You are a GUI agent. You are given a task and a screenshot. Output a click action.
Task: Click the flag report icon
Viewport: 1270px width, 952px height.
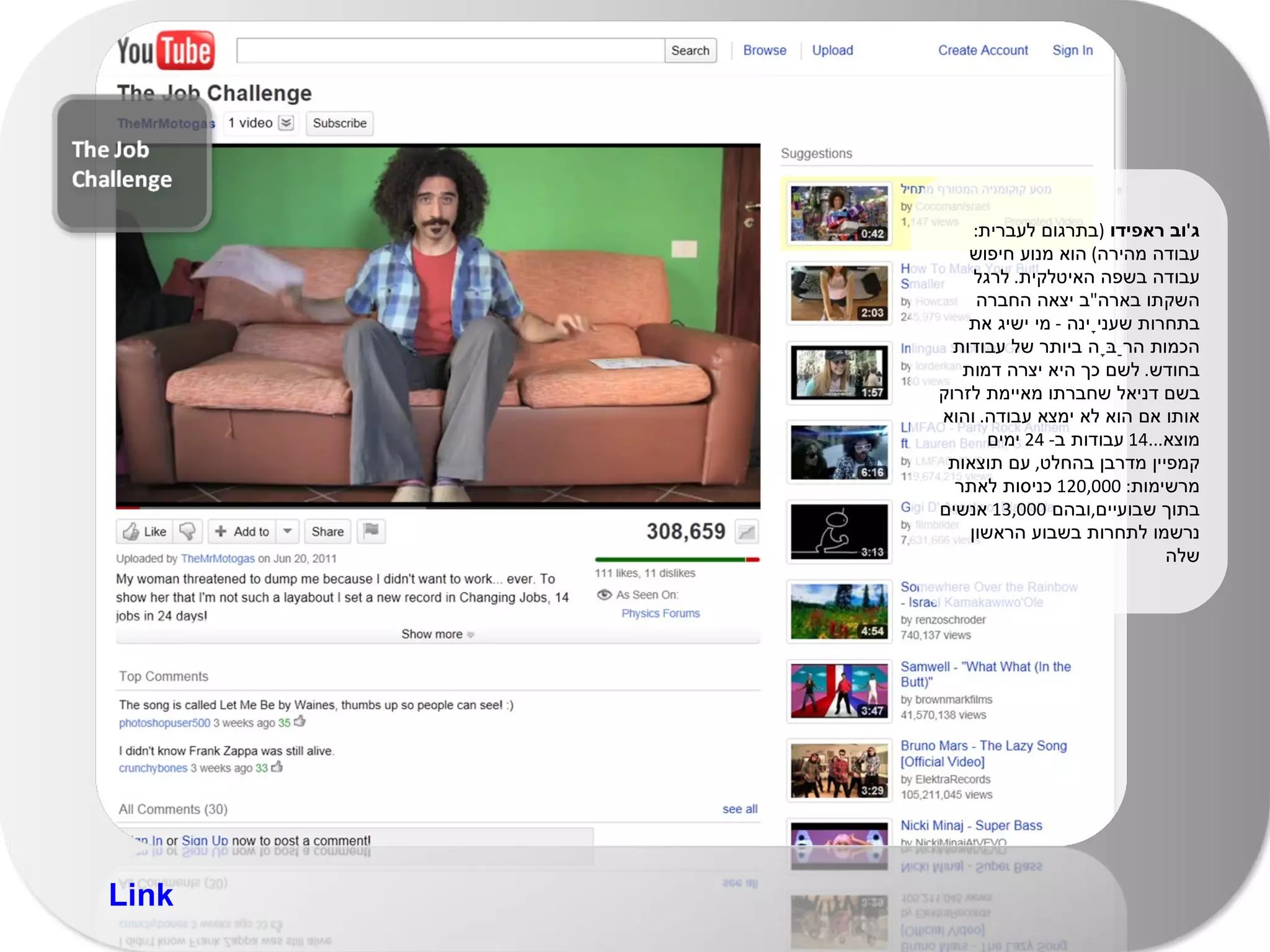coord(371,531)
